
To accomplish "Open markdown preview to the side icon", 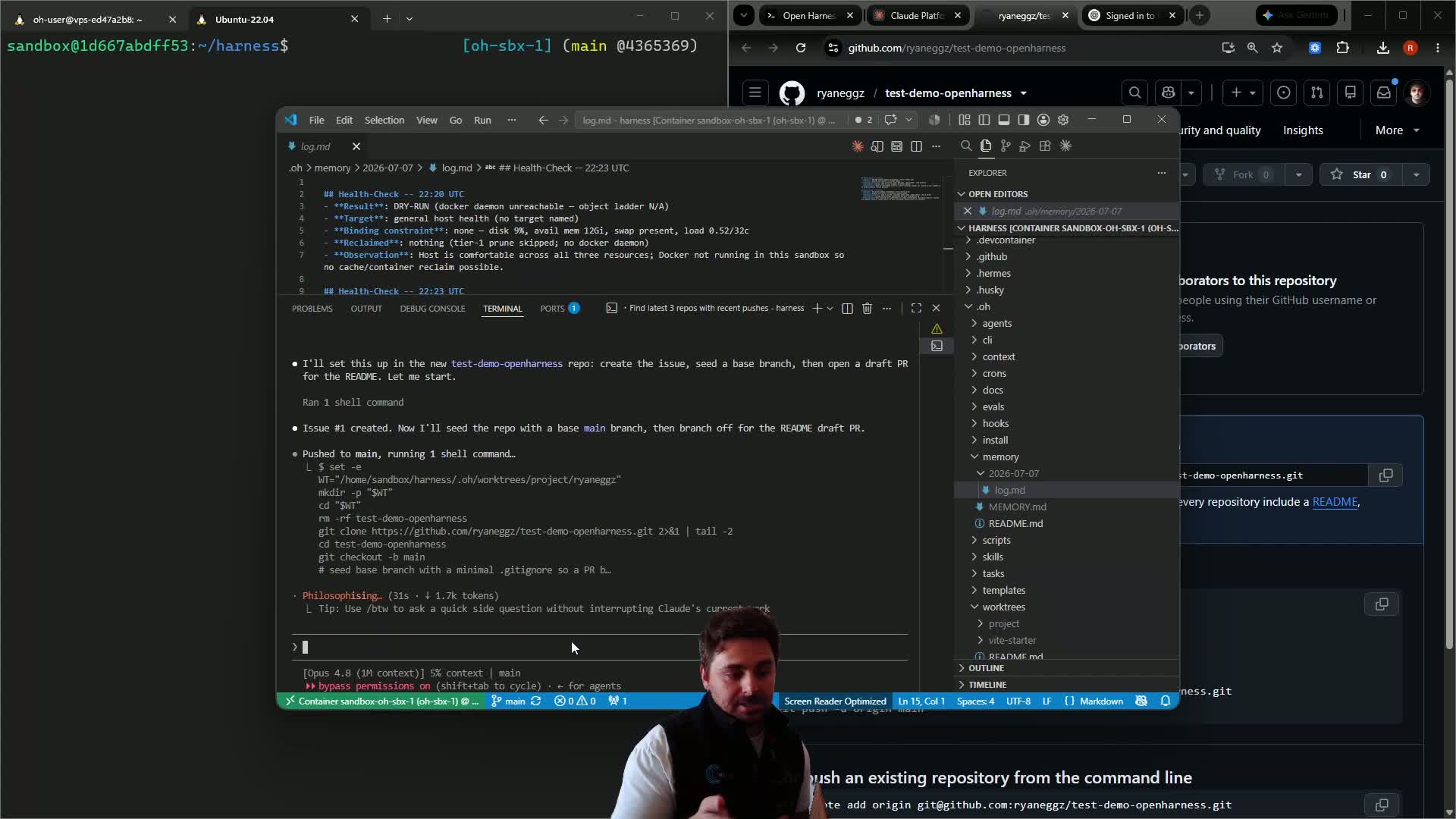I will pos(877,146).
